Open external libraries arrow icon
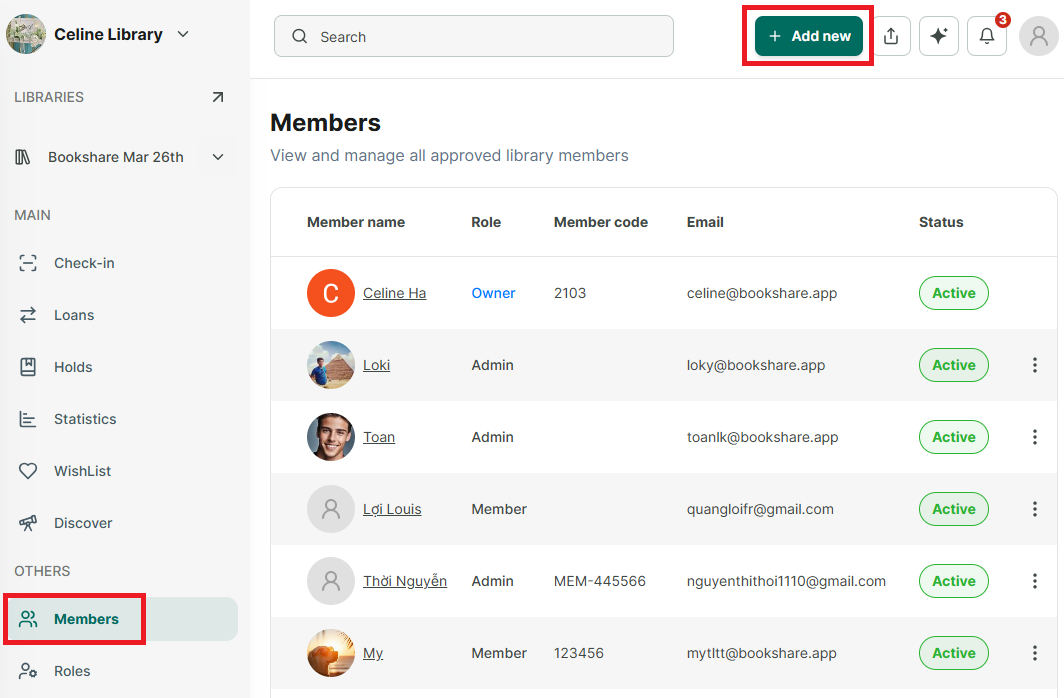1064x698 pixels. point(217,97)
